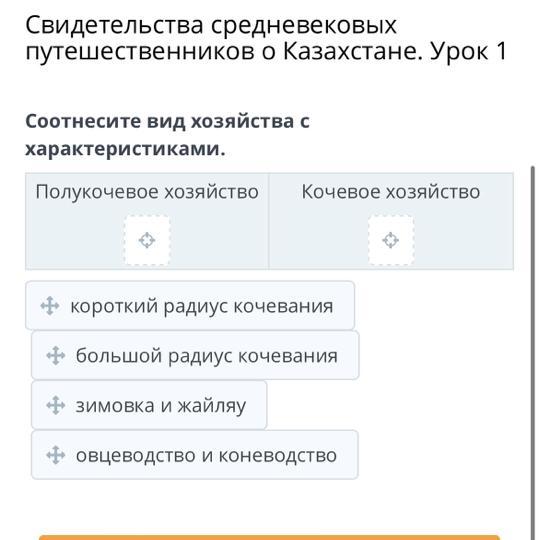Click move icon on короткий радиус кочевания
The image size is (539, 540).
tap(50, 305)
